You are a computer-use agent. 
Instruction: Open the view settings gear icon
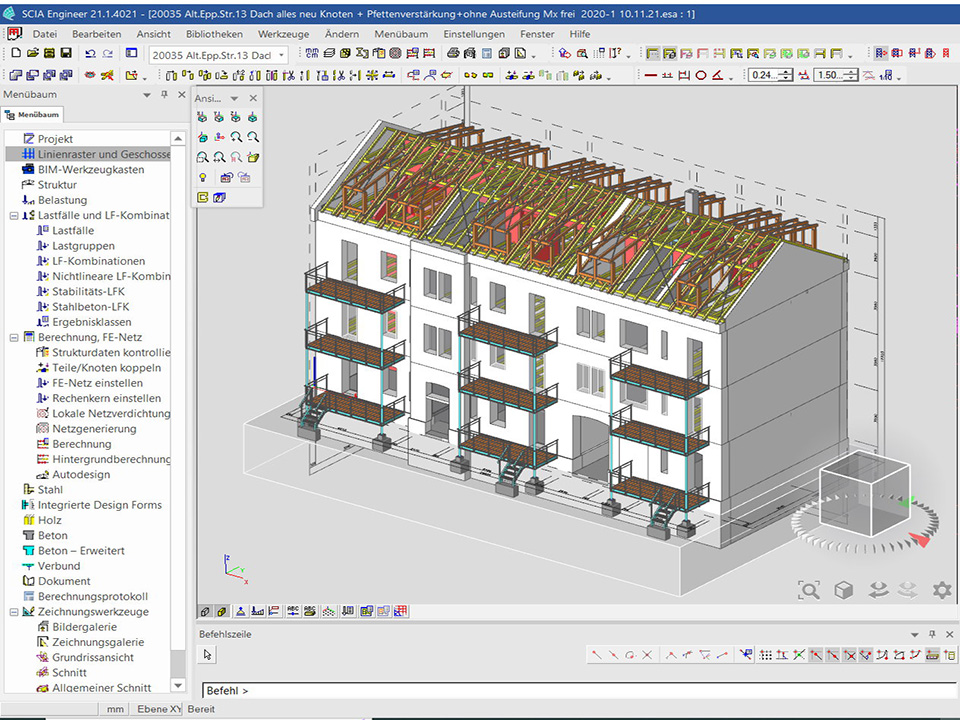(x=942, y=590)
